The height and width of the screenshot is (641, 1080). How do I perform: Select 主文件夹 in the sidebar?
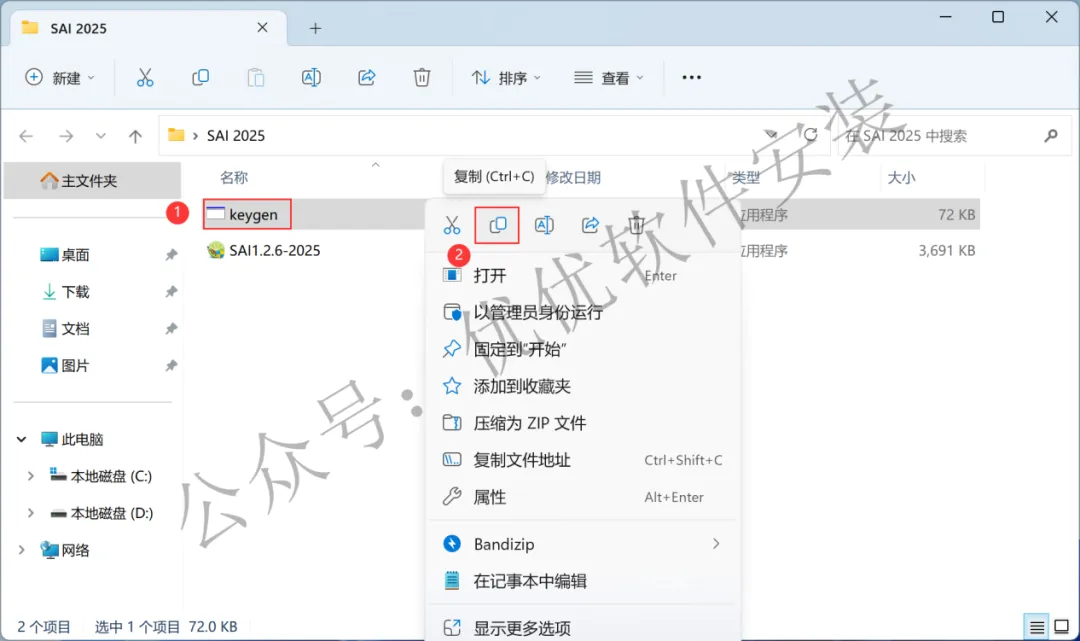92,181
